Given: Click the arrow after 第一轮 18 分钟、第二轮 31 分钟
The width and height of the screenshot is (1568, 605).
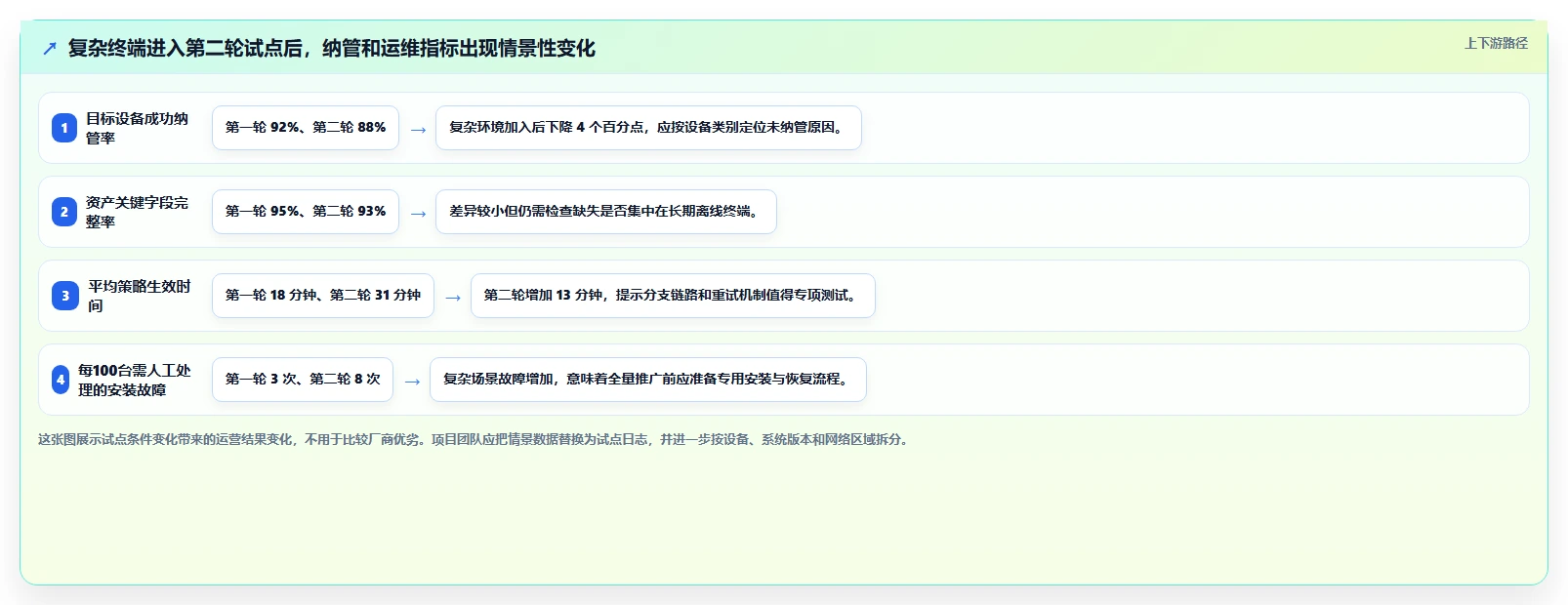Looking at the screenshot, I should (453, 298).
